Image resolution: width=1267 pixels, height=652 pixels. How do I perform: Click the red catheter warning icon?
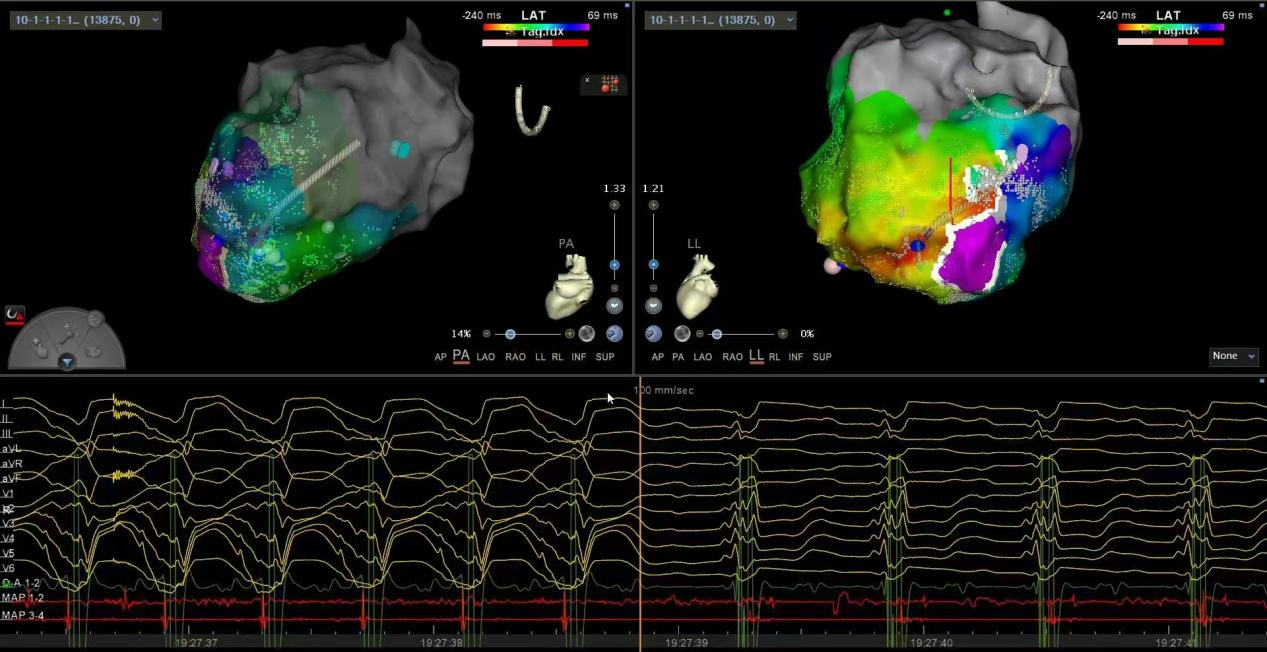(x=15, y=316)
